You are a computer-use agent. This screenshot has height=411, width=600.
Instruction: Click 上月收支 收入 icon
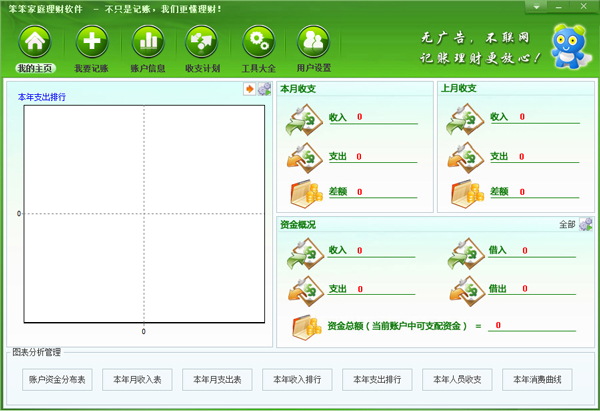[x=465, y=119]
